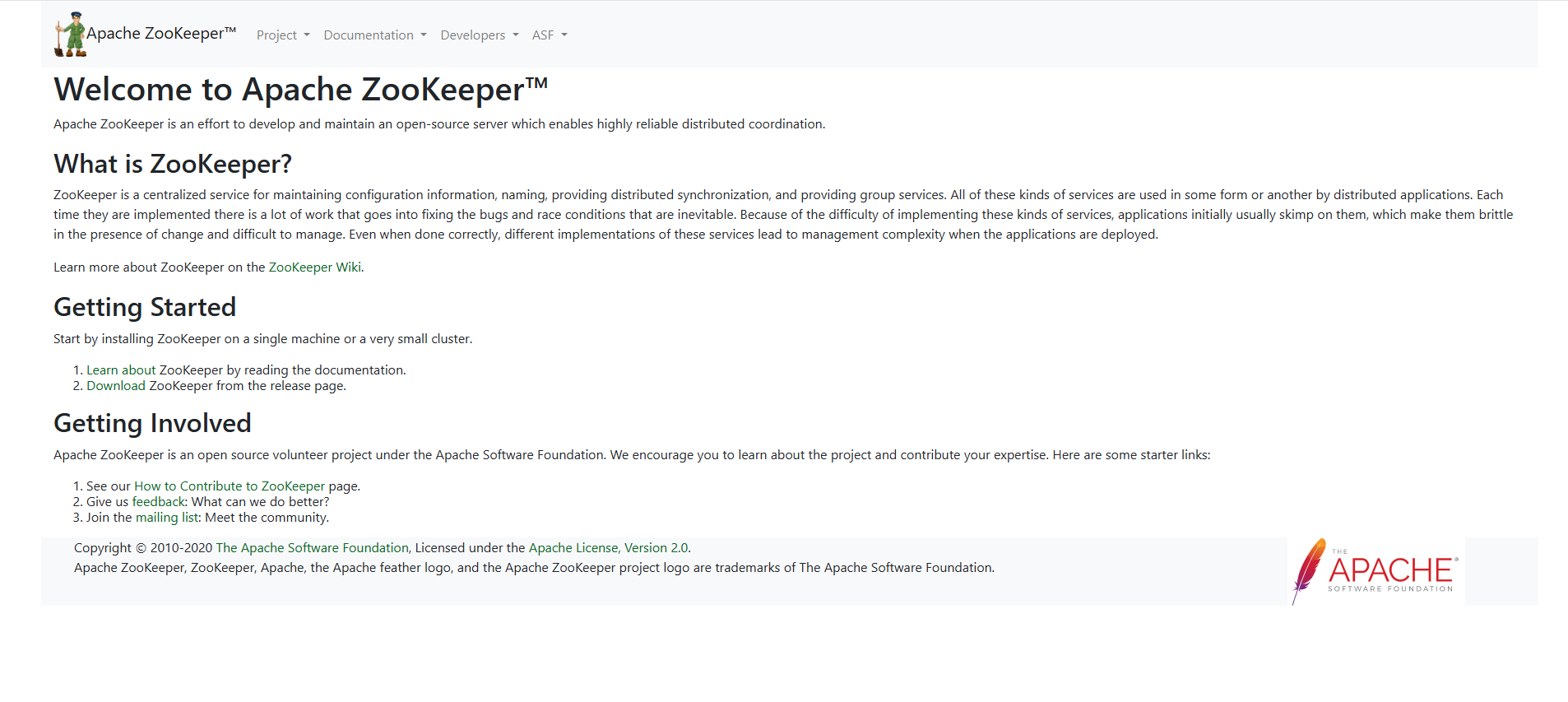Click the Apache Software Foundation feather logo
This screenshot has width=1568, height=702.
coord(1376,572)
